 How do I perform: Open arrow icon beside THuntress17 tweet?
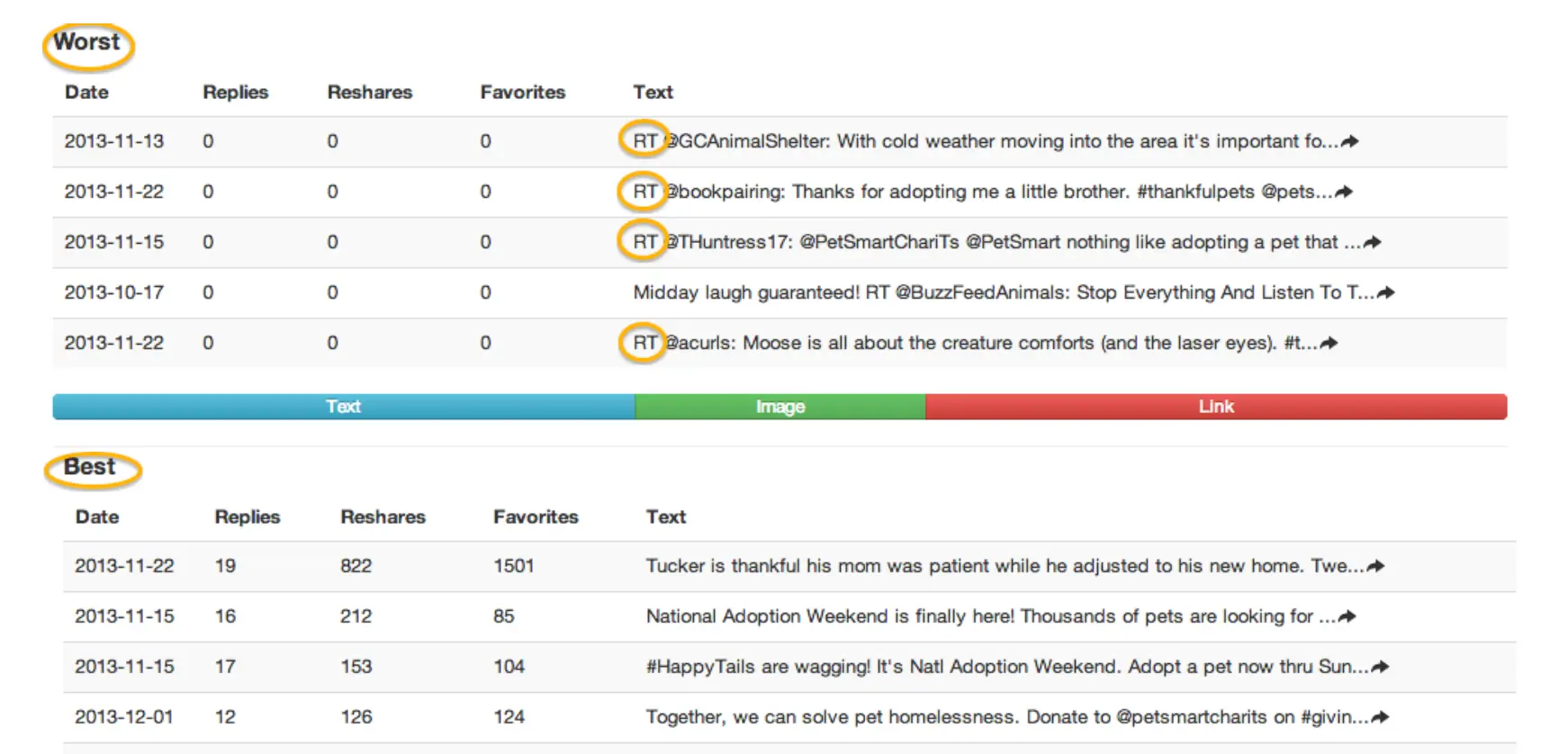click(x=1372, y=242)
